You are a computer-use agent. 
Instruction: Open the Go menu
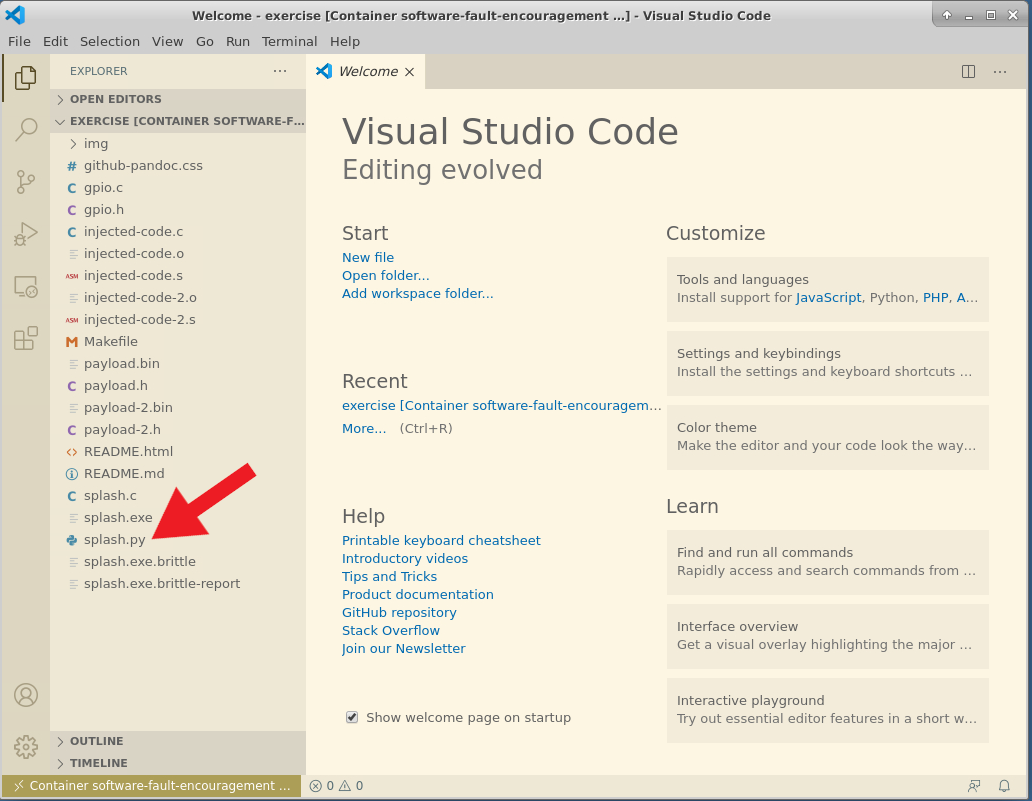coord(205,41)
